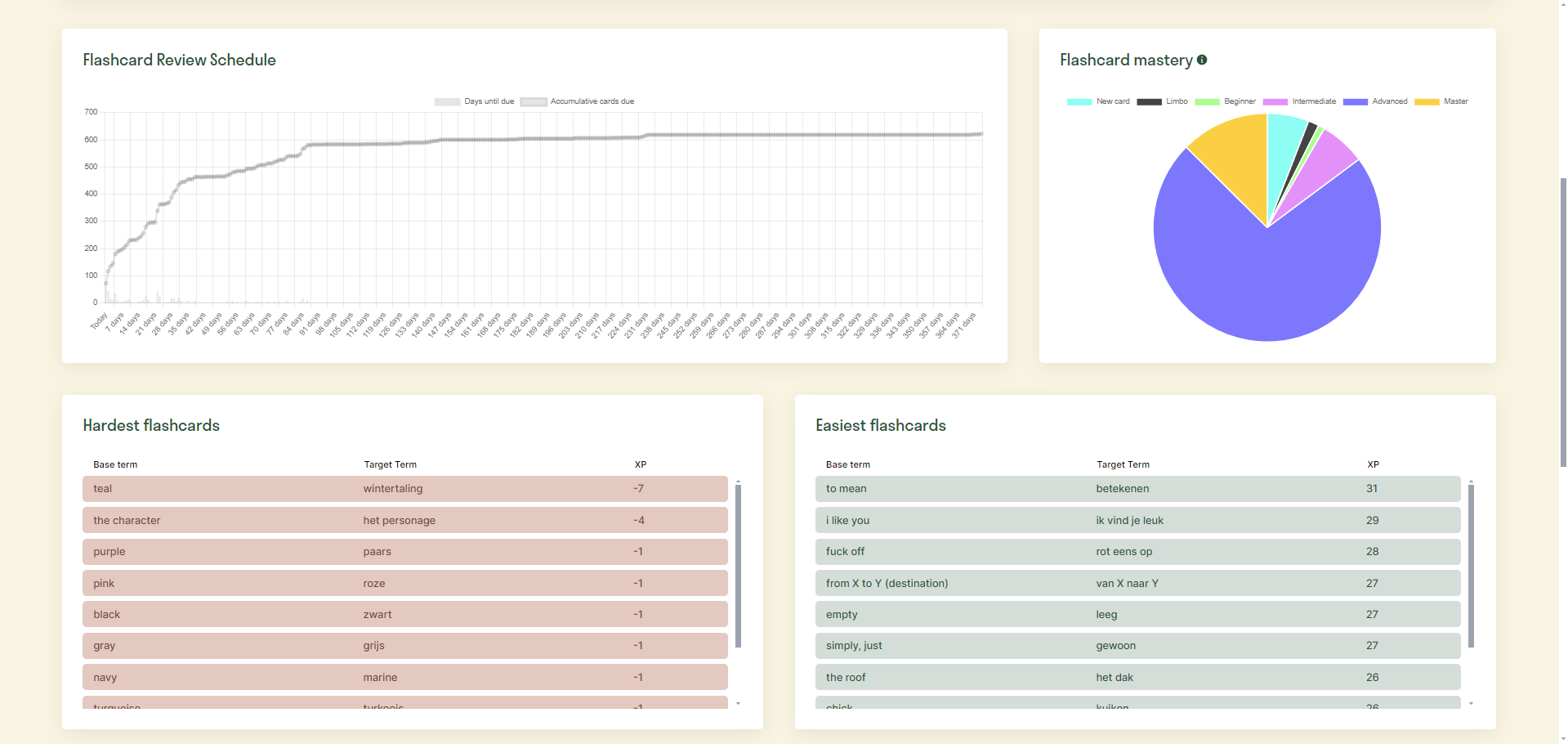This screenshot has height=744, width=1568.
Task: Click up arrow of Hardest flashcards scrollbar
Action: pos(738,482)
